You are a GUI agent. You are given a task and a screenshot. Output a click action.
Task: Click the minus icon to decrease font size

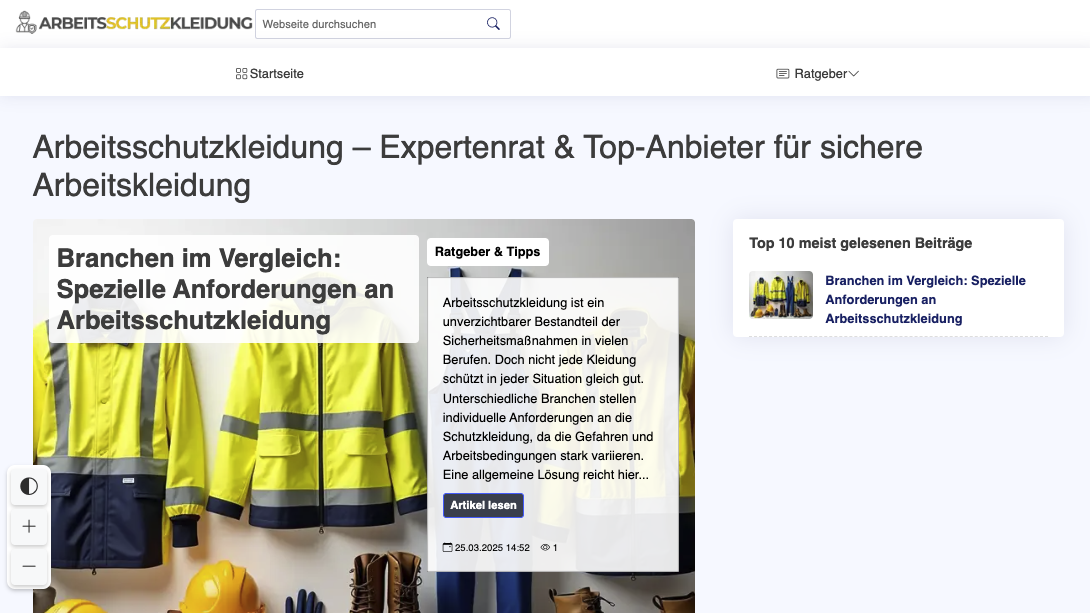pos(29,566)
